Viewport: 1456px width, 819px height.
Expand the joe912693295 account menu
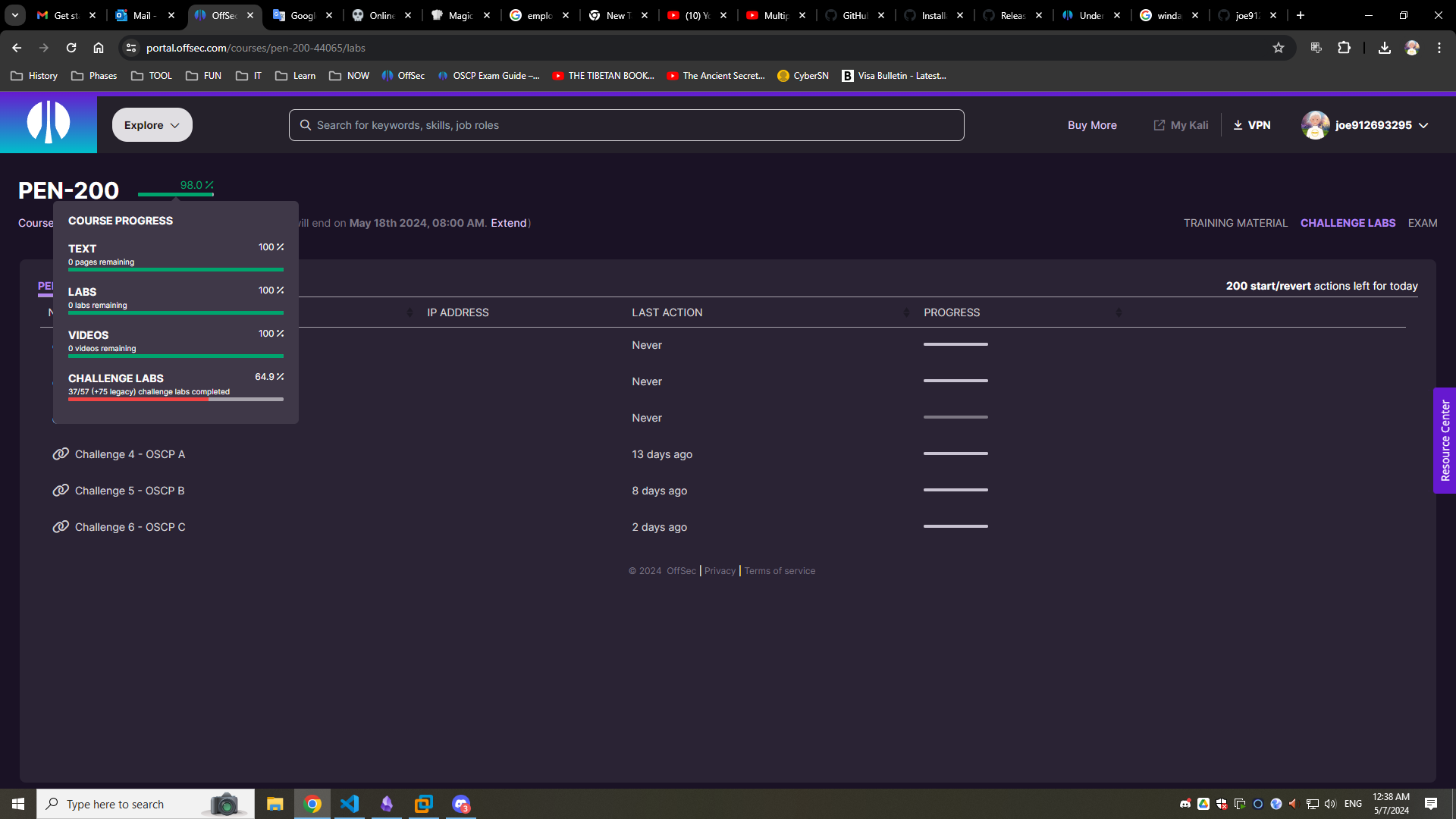[x=1423, y=125]
